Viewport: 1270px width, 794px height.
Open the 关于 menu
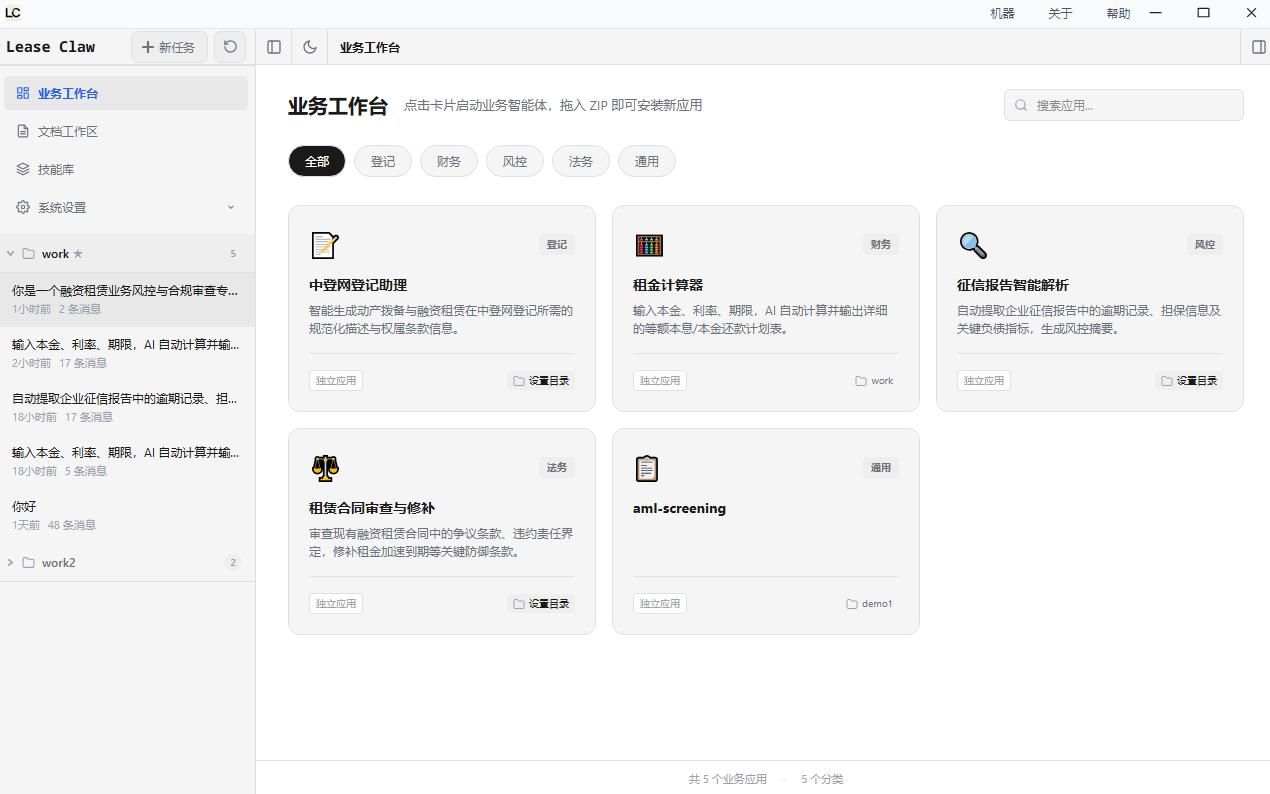tap(1060, 13)
